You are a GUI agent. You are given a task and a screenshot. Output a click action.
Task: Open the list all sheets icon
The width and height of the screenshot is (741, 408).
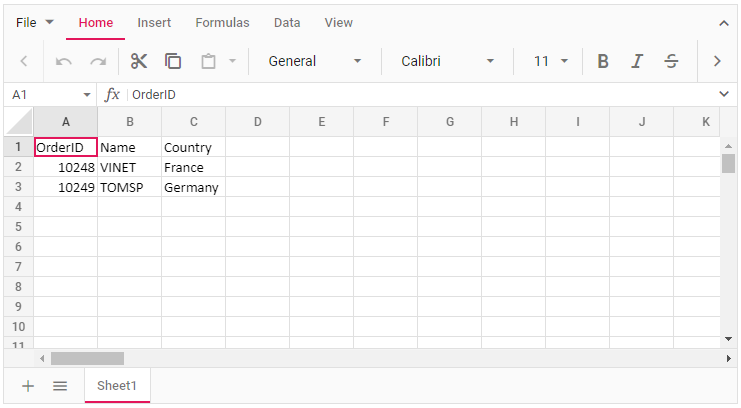coord(60,385)
